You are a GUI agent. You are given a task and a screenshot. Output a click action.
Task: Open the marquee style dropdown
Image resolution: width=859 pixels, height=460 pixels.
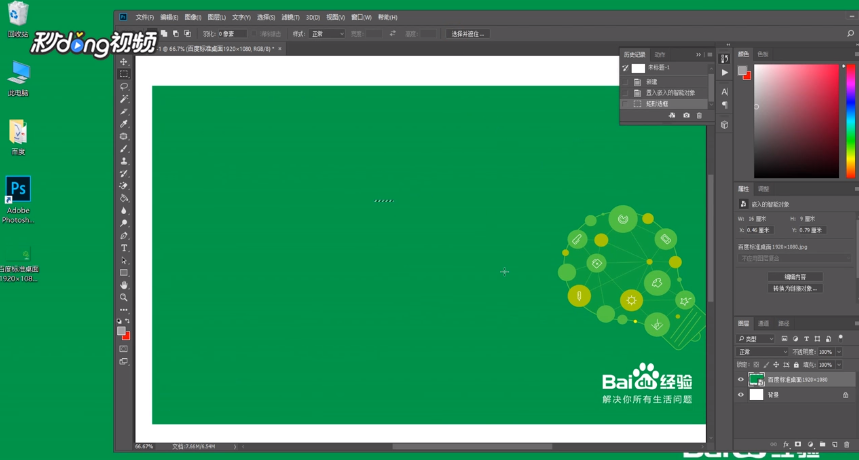coord(327,34)
